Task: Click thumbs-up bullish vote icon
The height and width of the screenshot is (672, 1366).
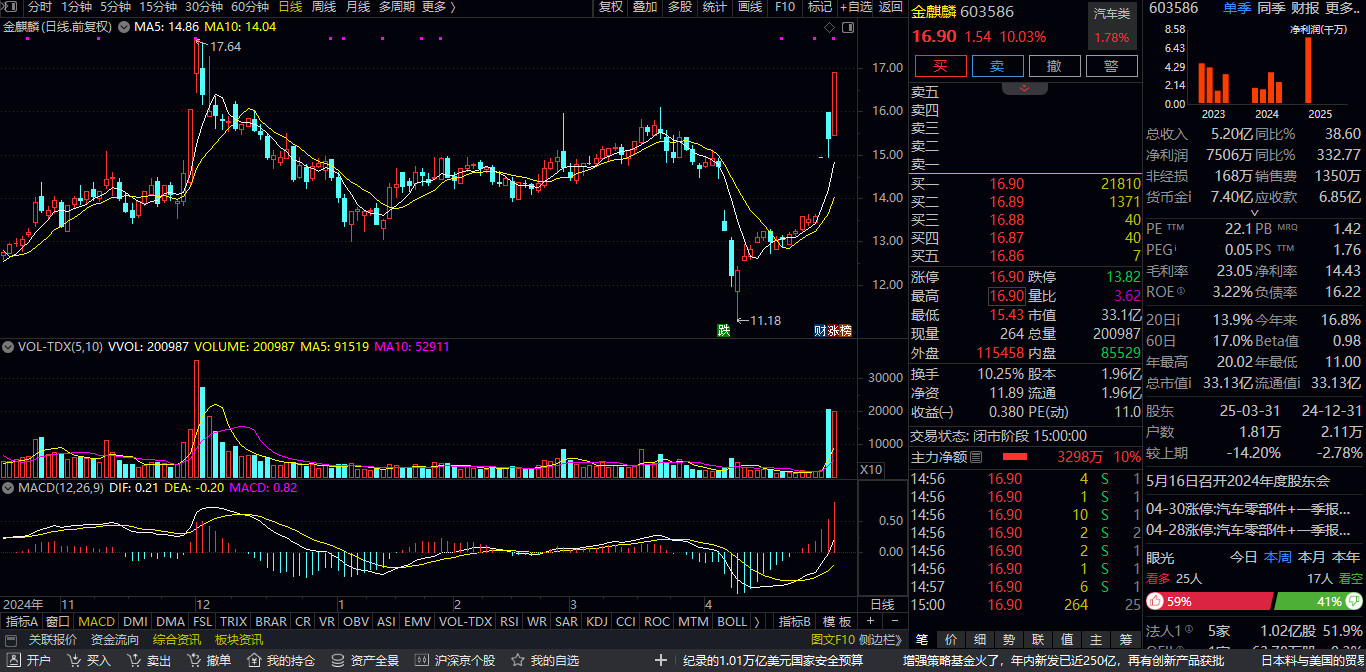Action: pyautogui.click(x=1155, y=601)
